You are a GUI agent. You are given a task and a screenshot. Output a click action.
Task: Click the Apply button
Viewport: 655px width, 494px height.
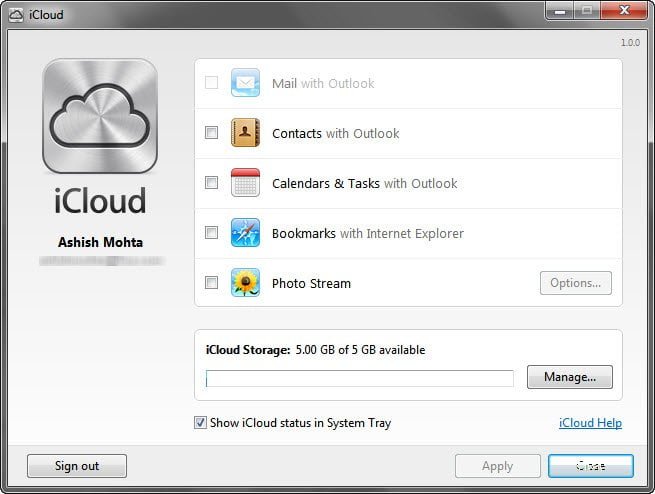498,466
